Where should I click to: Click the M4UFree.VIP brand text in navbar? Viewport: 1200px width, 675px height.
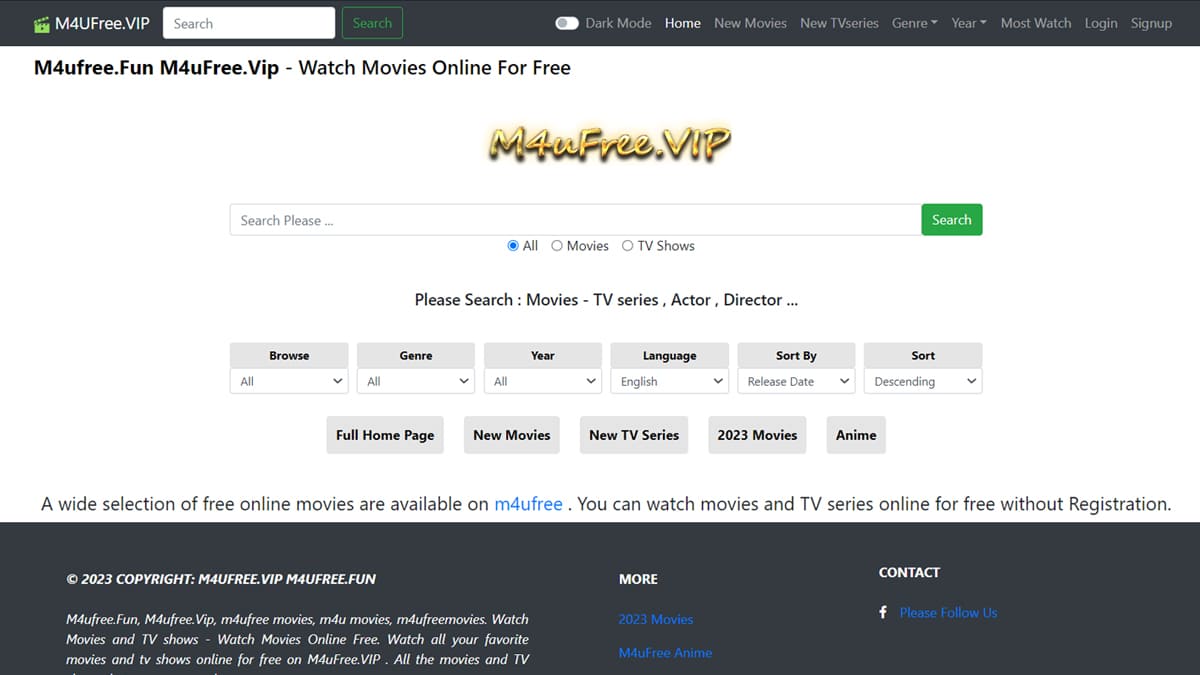tap(101, 23)
